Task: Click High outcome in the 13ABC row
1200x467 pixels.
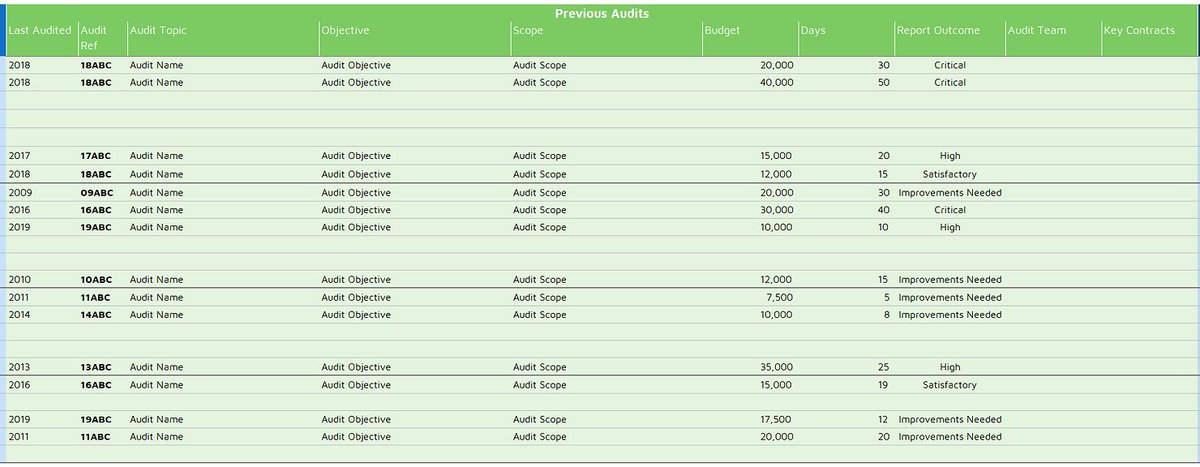Action: [x=950, y=367]
